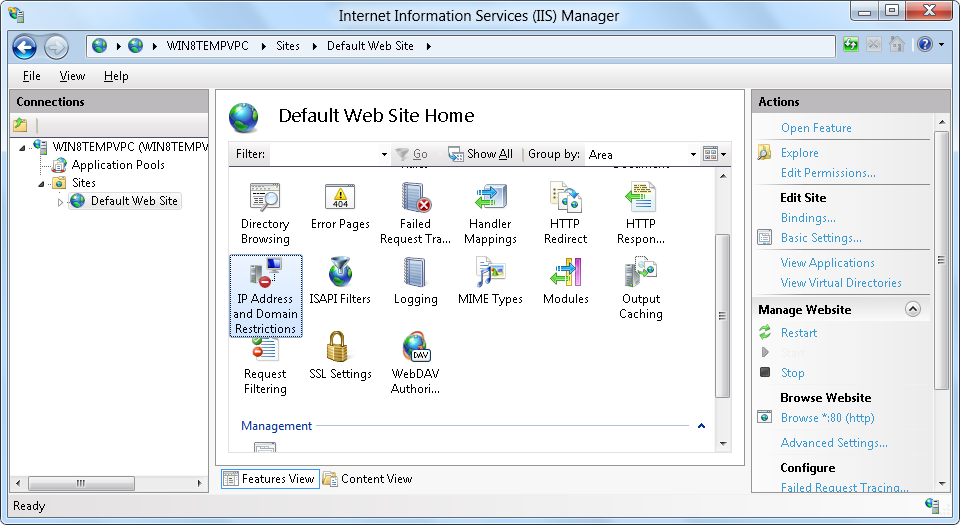Open the Logging feature
Screen dimensions: 960x525
click(x=415, y=281)
